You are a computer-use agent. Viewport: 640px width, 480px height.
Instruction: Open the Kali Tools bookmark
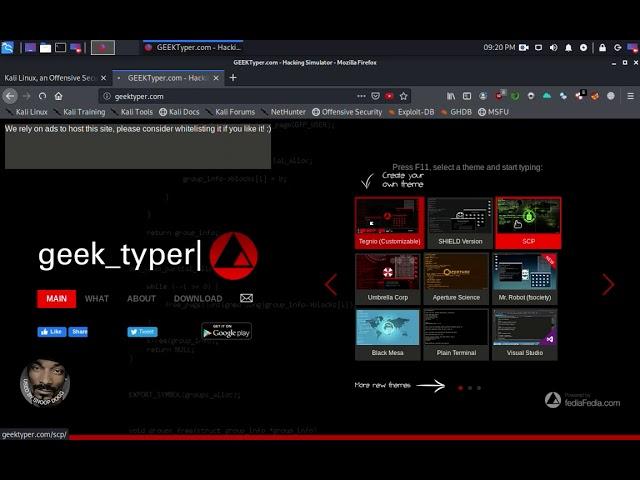[131, 112]
